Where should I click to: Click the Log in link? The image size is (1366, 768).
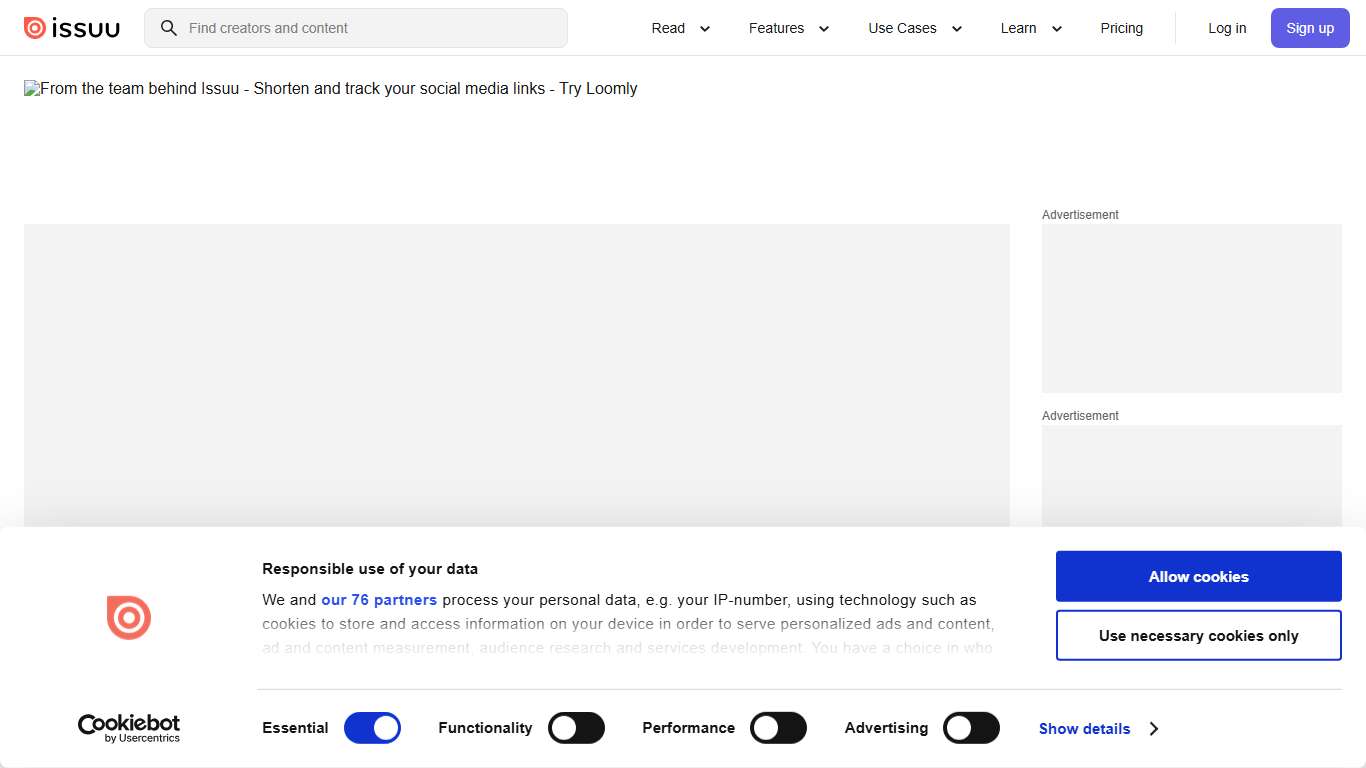pos(1227,28)
